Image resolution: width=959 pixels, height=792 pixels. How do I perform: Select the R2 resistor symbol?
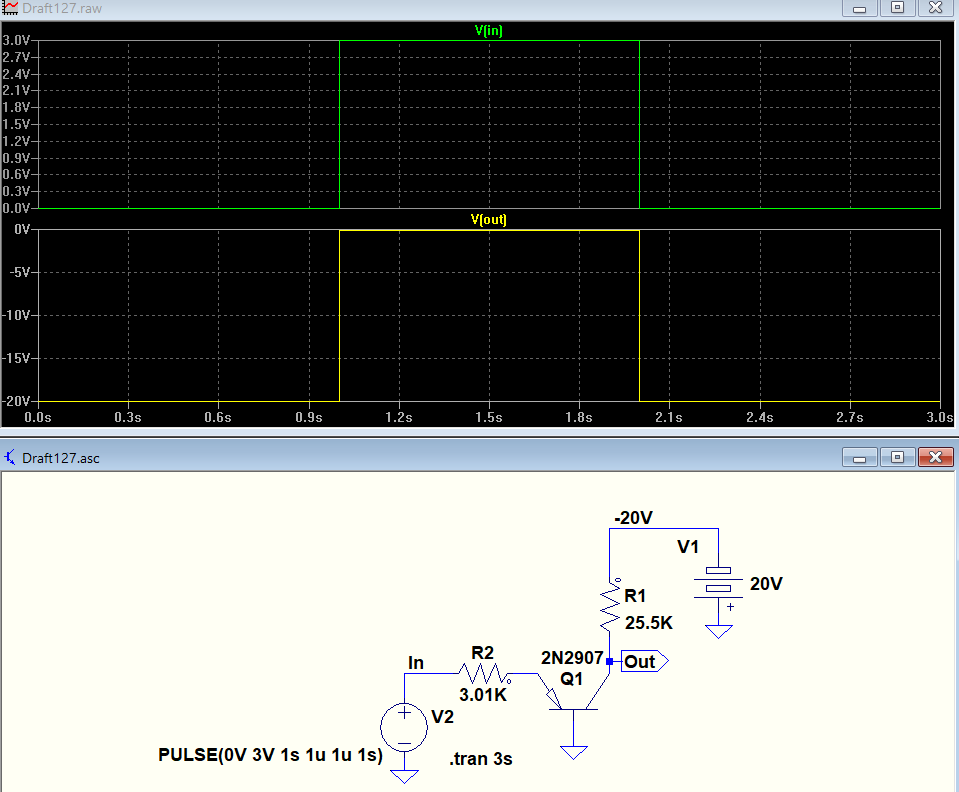(x=484, y=674)
